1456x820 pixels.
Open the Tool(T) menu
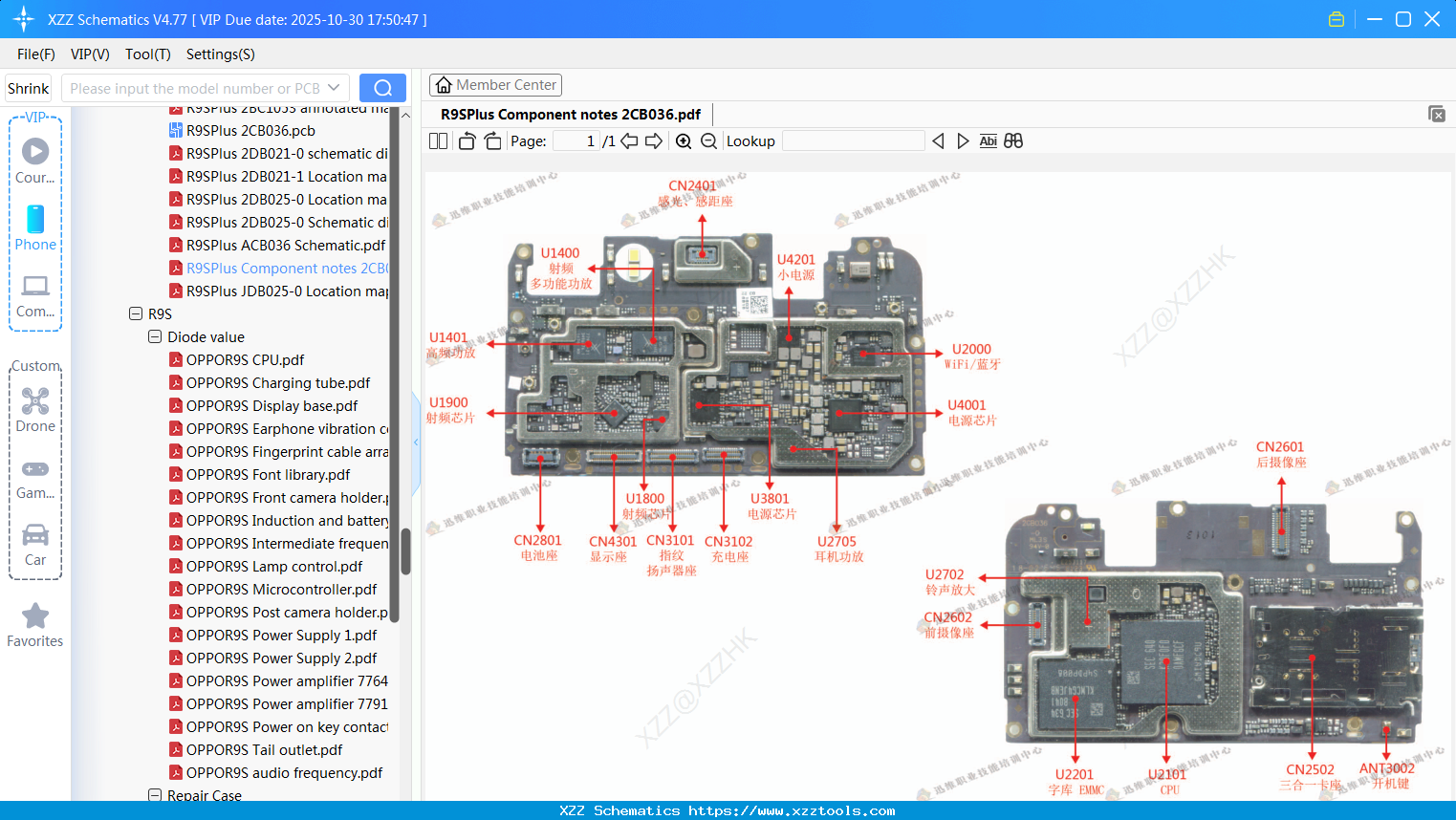pyautogui.click(x=147, y=54)
